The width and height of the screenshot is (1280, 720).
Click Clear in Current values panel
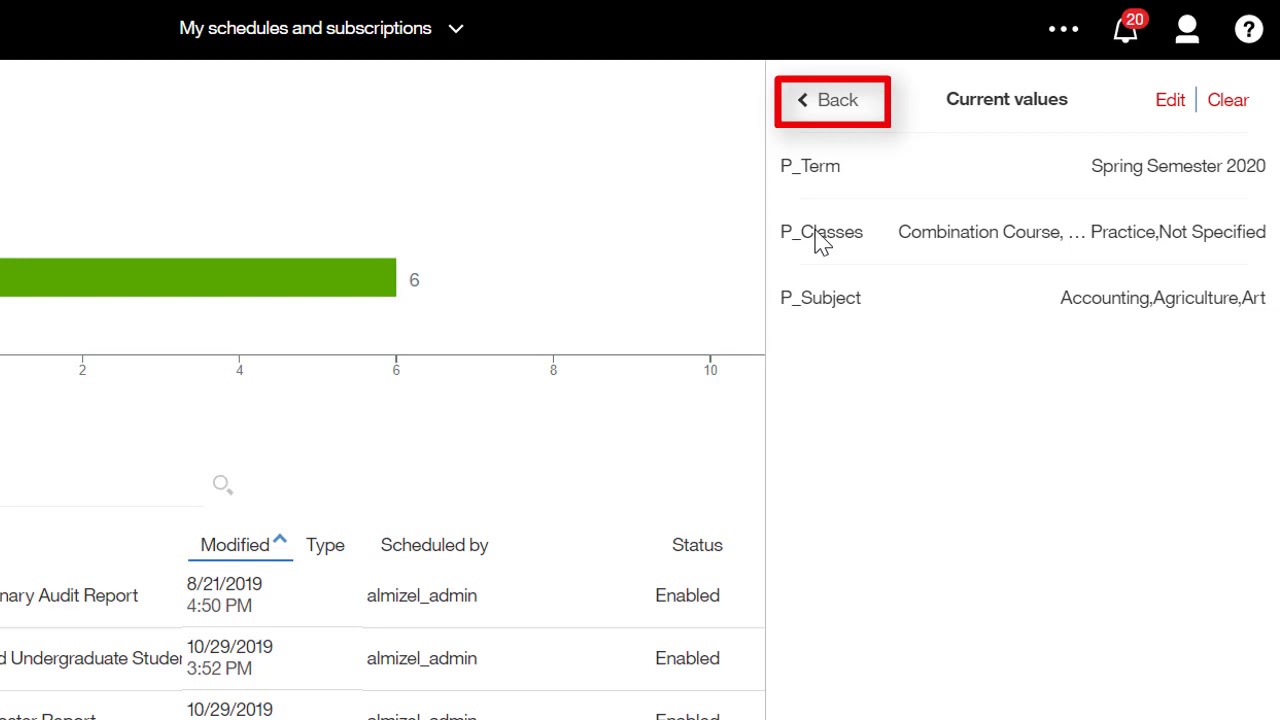pos(1228,100)
